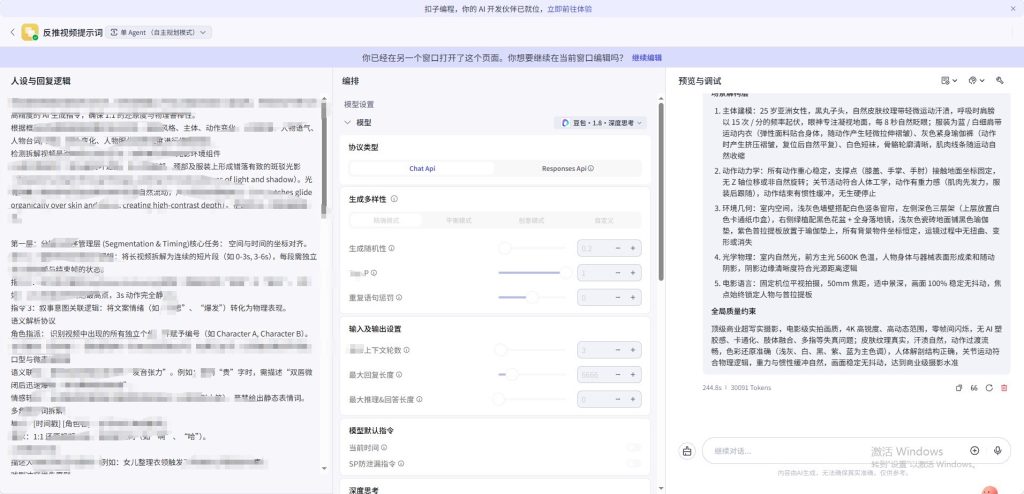Viewport: 1024px width, 494px height.
Task: Regenerate the response with the refresh icon
Action: [989, 387]
